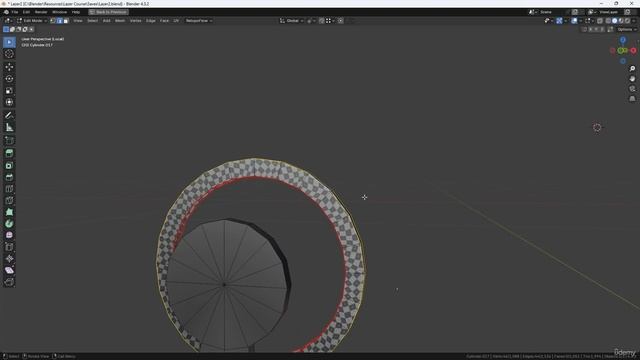Click the Scene name field
Image resolution: width=640 pixels, height=360 pixels.
[x=552, y=12]
